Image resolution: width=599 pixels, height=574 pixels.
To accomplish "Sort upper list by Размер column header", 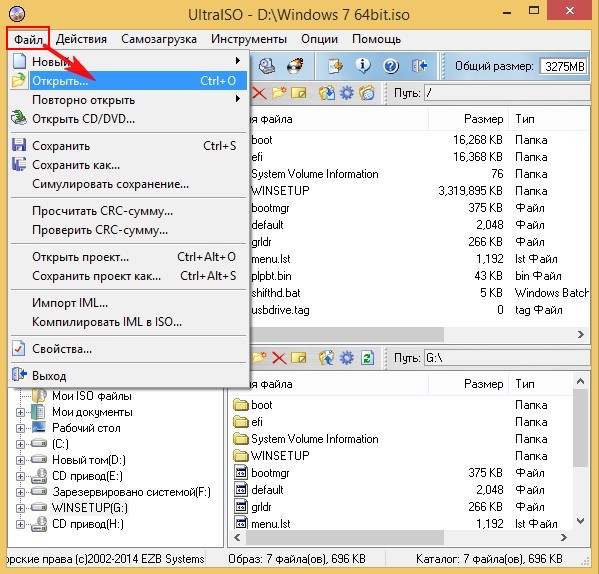I will (468, 119).
